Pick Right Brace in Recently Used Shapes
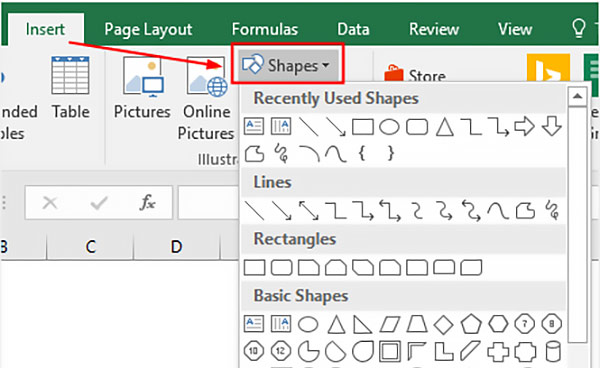The height and width of the screenshot is (368, 600). pyautogui.click(x=390, y=154)
